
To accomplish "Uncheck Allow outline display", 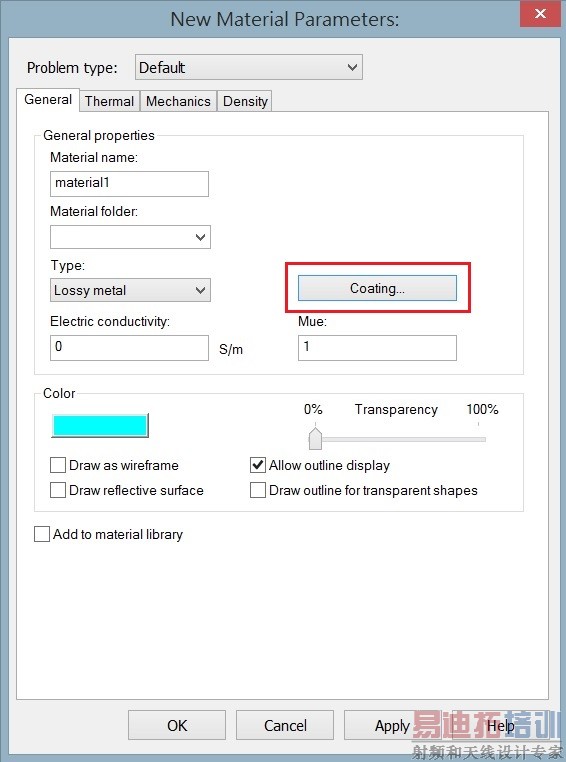I will (x=257, y=465).
